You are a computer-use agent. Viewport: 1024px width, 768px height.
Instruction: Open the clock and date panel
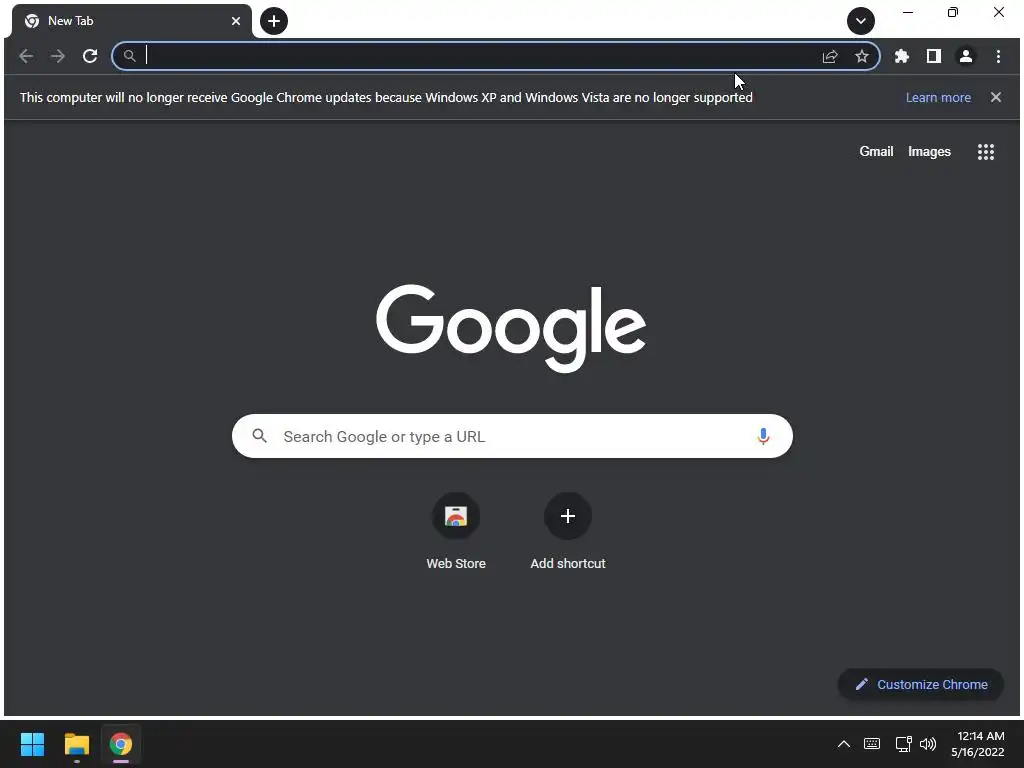(978, 744)
